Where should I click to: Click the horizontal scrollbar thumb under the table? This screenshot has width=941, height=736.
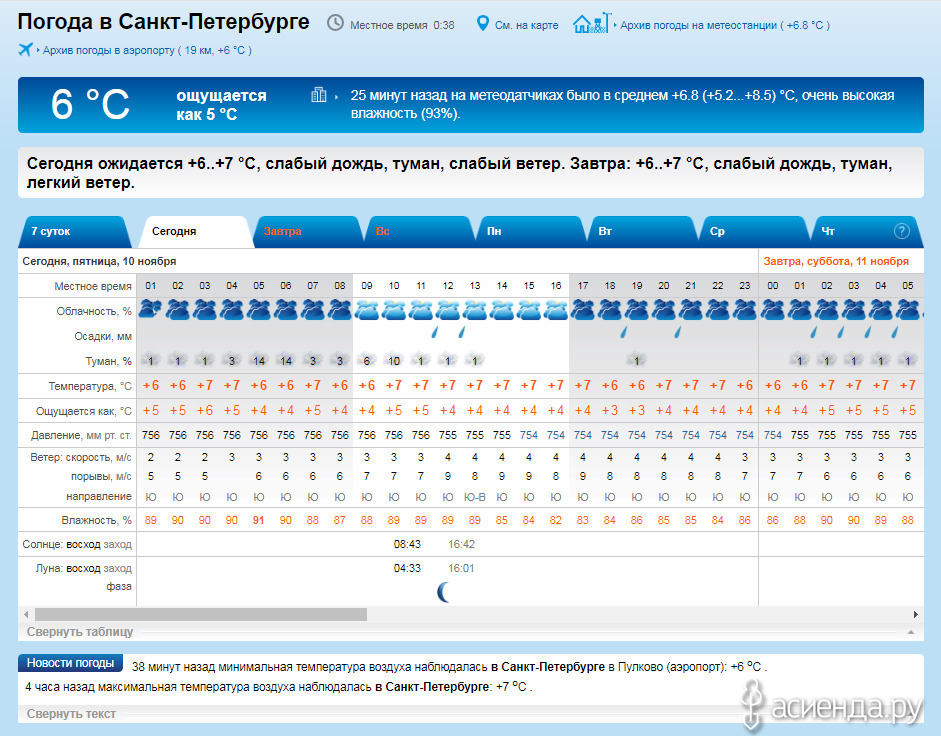[200, 614]
